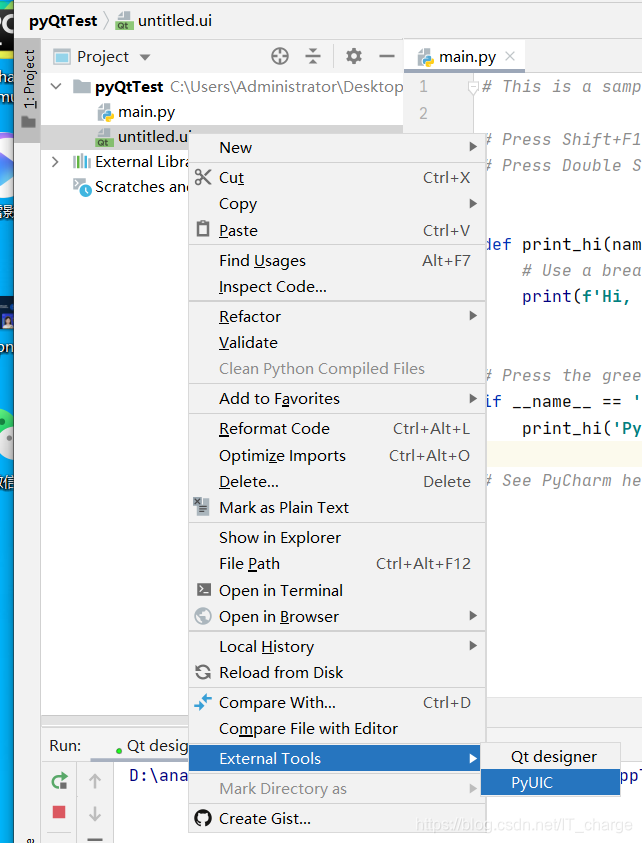Hide the Project panel with minus icon
This screenshot has width=642, height=843.
387,56
